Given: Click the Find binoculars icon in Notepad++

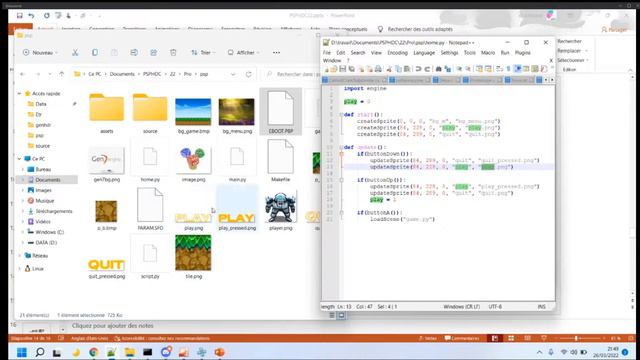Looking at the screenshot, I should [439, 69].
